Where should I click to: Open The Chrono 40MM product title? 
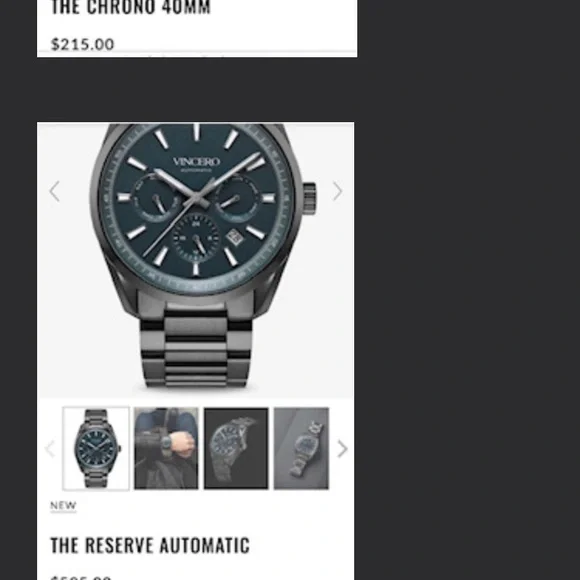point(130,7)
